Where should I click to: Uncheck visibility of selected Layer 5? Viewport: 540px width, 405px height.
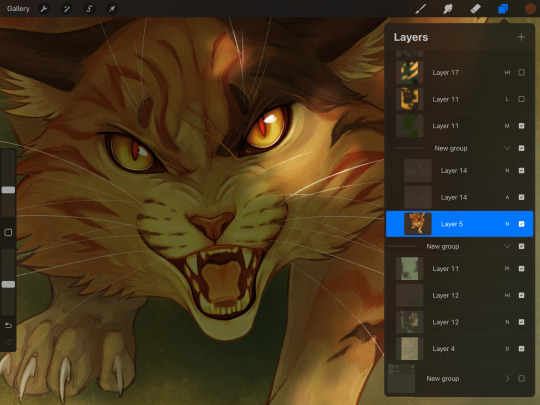[521, 224]
